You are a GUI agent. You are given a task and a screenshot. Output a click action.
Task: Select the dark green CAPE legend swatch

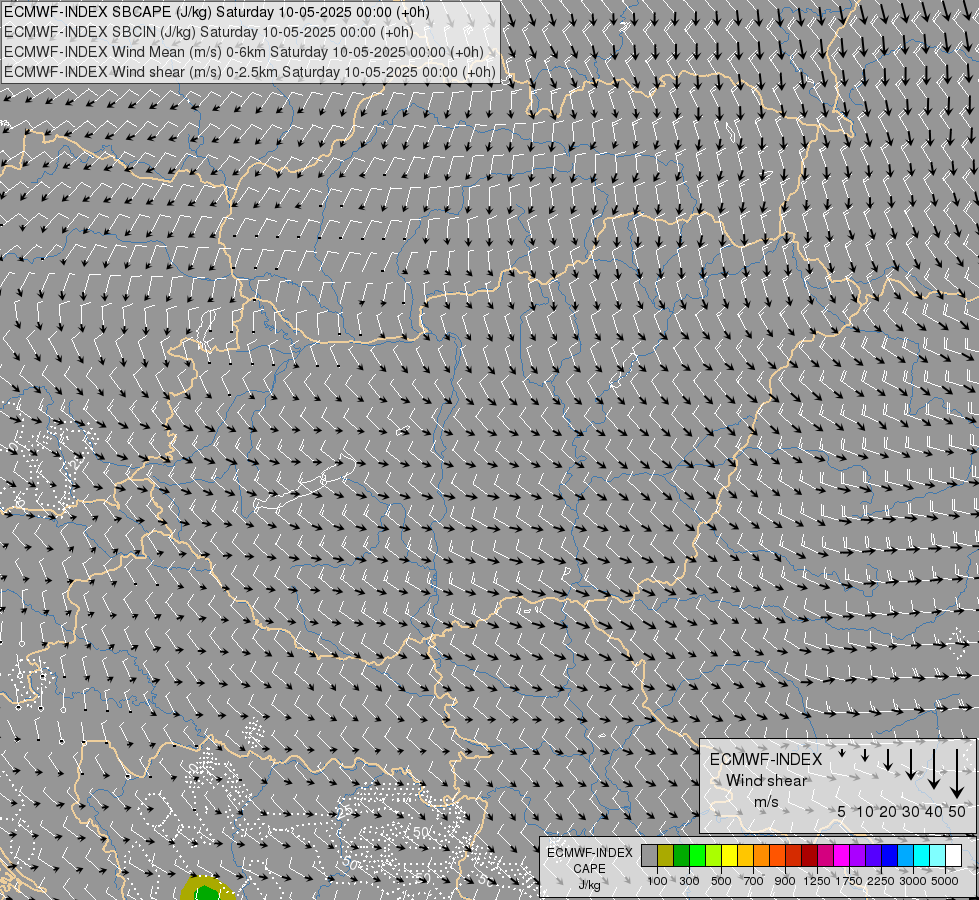[x=681, y=855]
